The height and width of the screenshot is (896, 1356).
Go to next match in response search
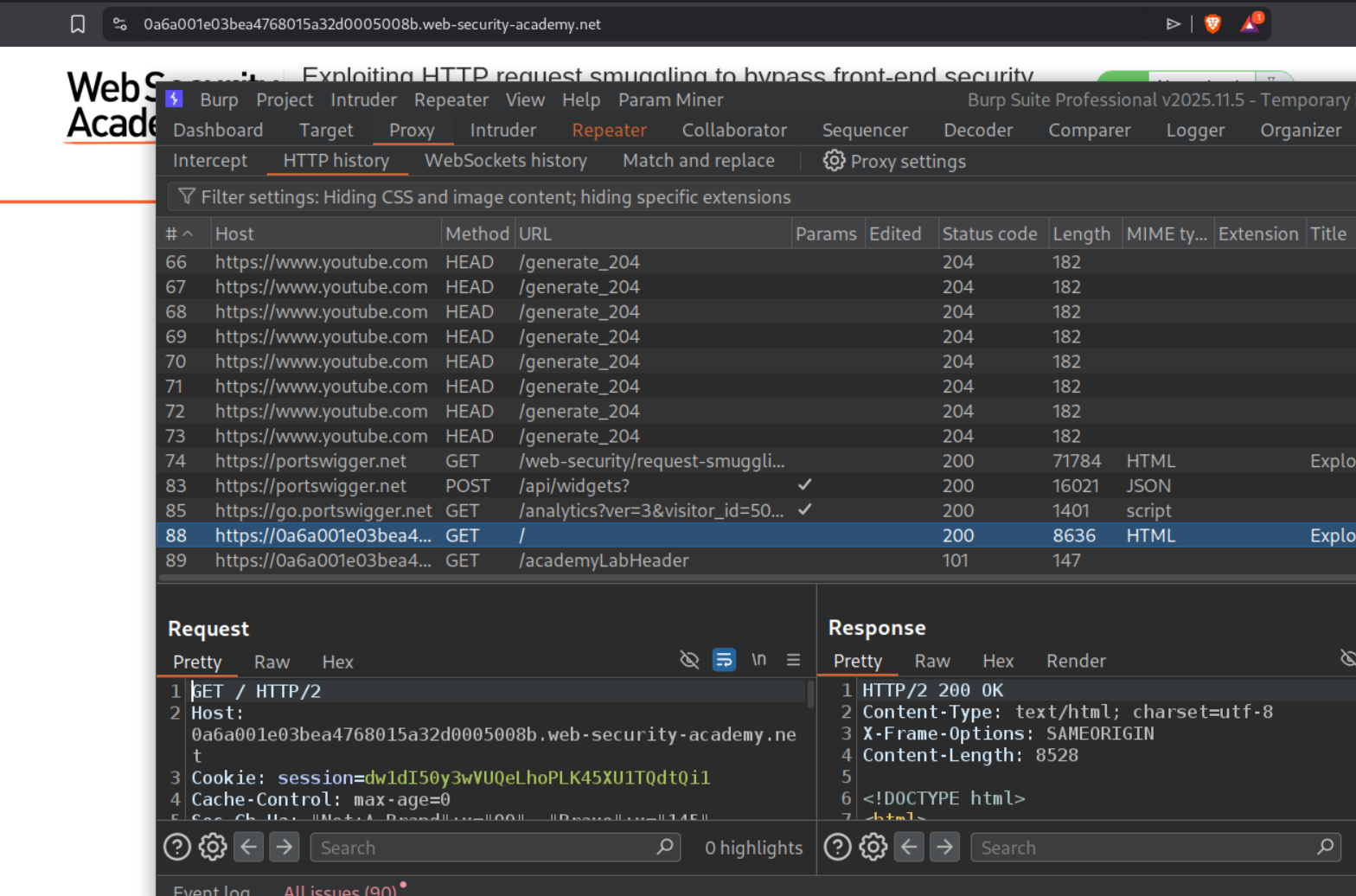coord(944,848)
